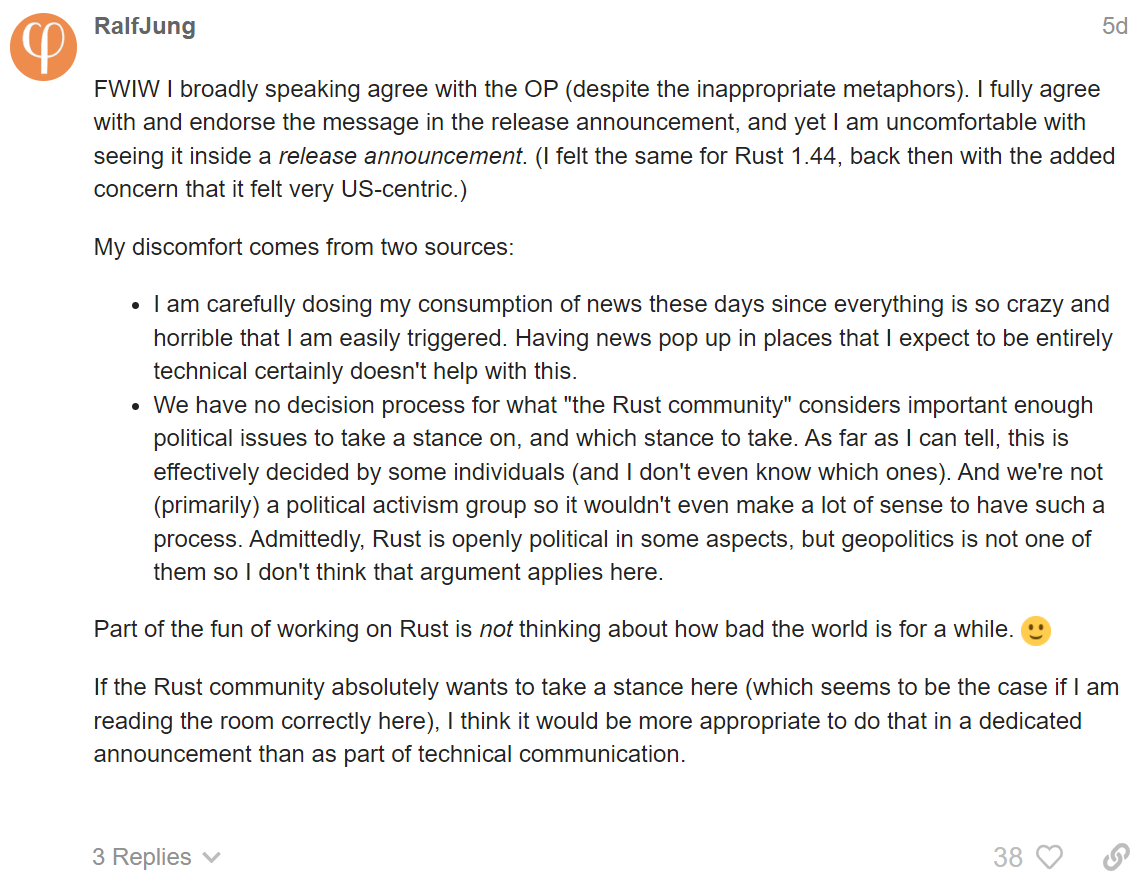This screenshot has height=894, width=1144.
Task: Click the first bullet point dot
Action: pos(136,305)
